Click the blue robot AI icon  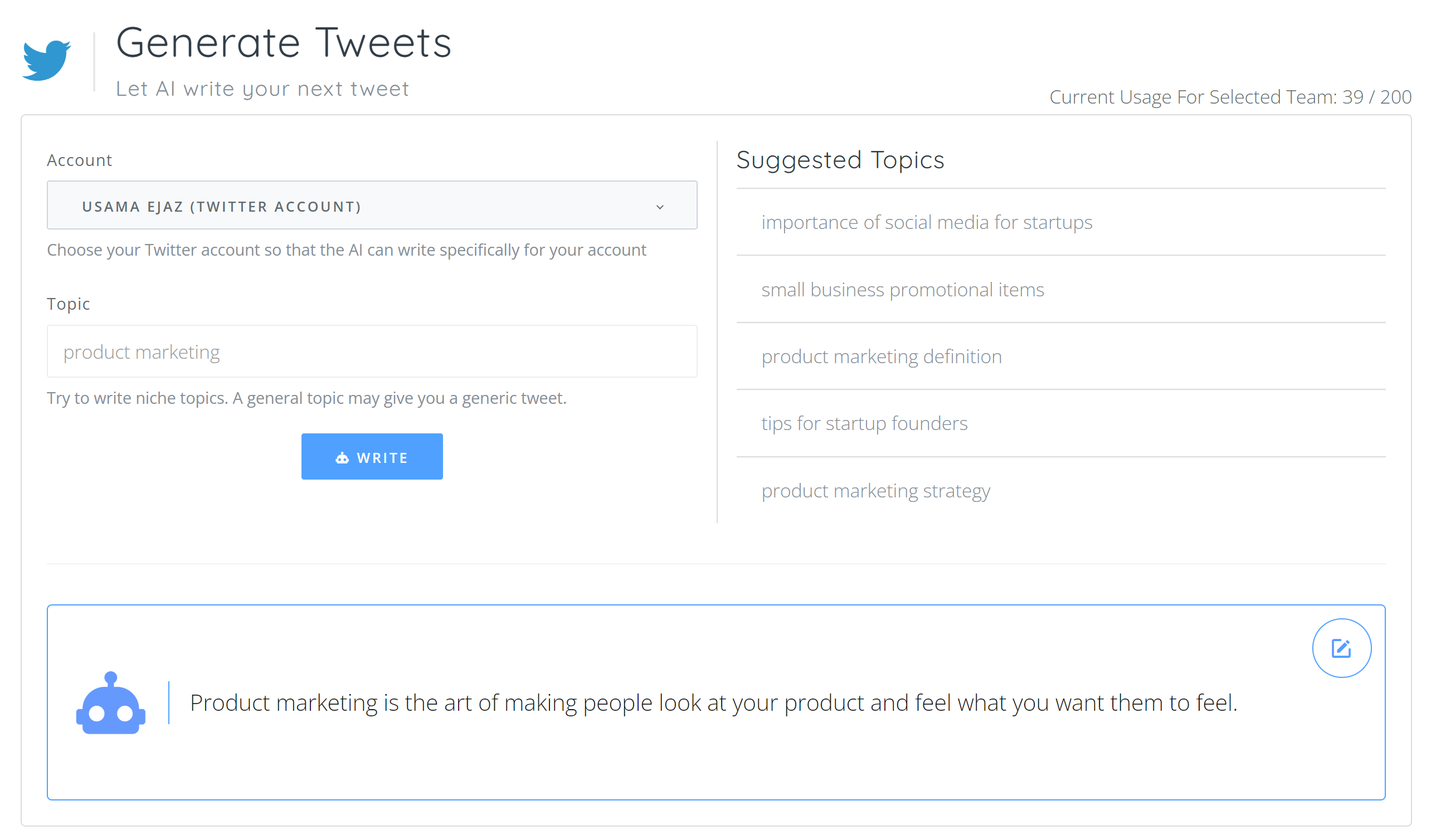pyautogui.click(x=110, y=703)
